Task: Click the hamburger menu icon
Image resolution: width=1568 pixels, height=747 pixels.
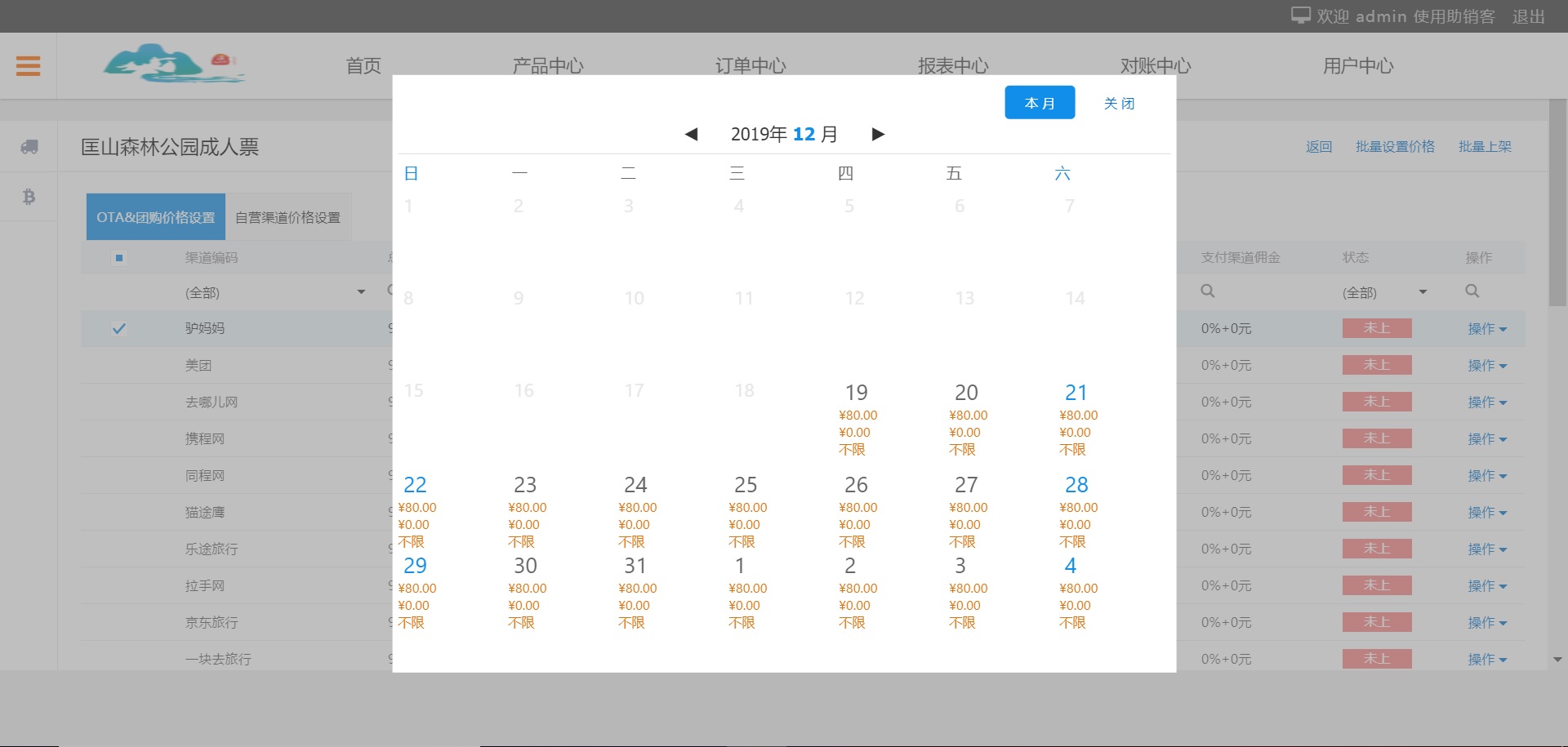Action: pos(28,65)
